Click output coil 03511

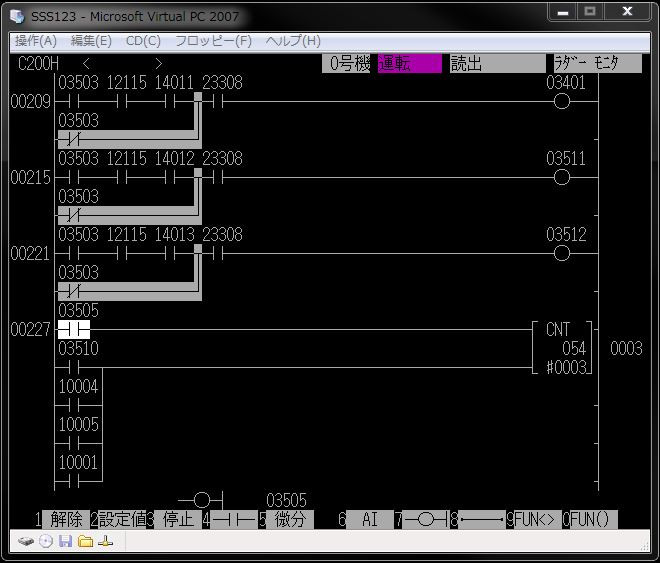point(562,178)
